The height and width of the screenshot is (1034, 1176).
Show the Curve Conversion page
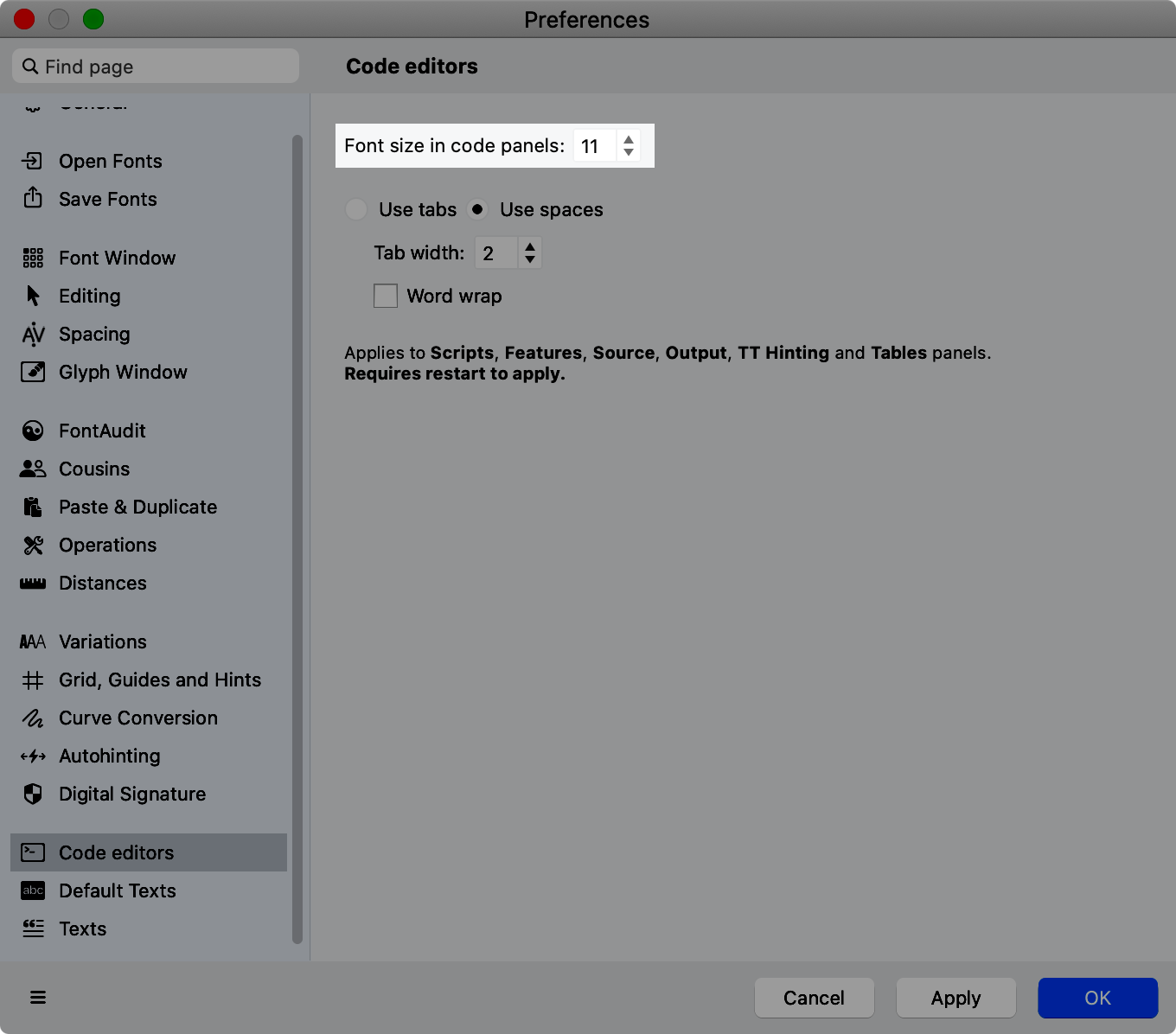coord(149,718)
